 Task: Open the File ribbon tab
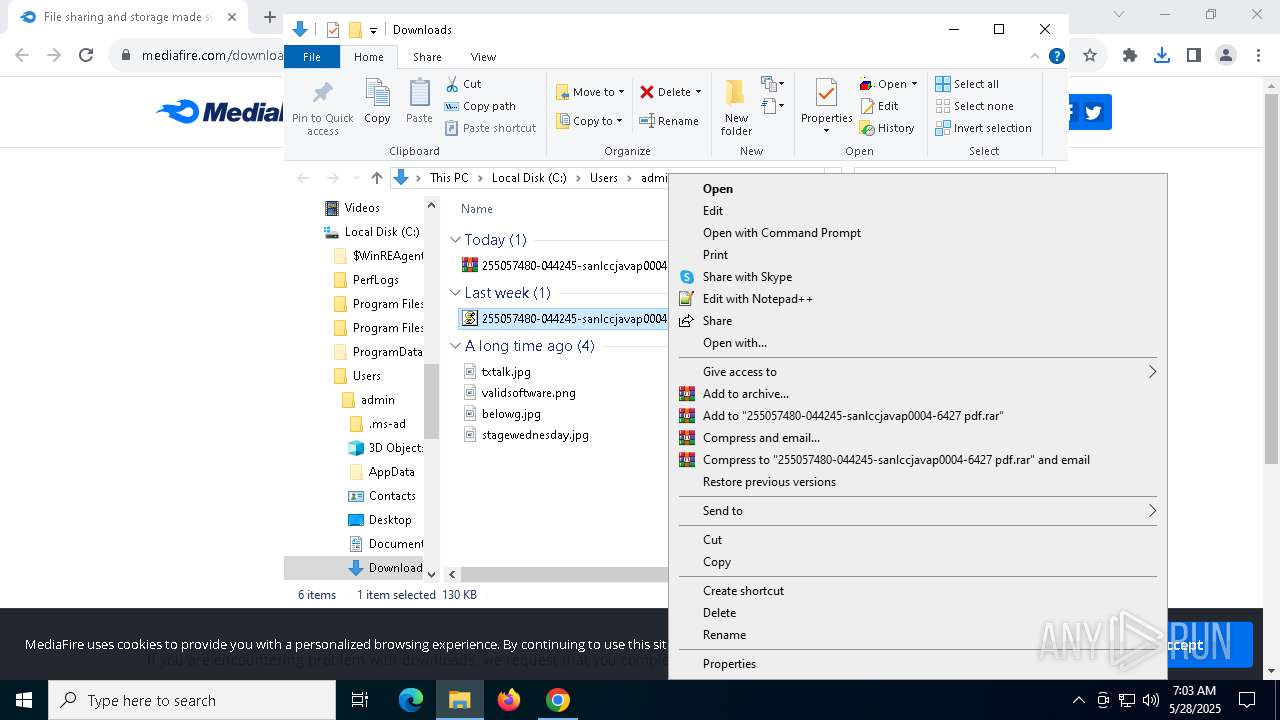(312, 57)
